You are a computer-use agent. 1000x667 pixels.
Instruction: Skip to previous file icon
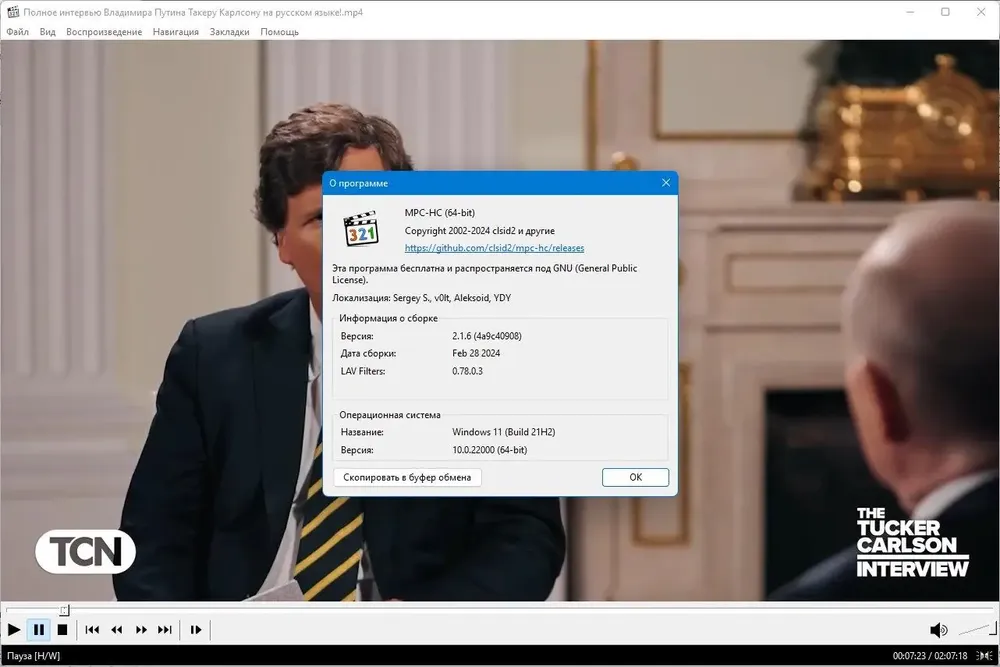pyautogui.click(x=92, y=630)
